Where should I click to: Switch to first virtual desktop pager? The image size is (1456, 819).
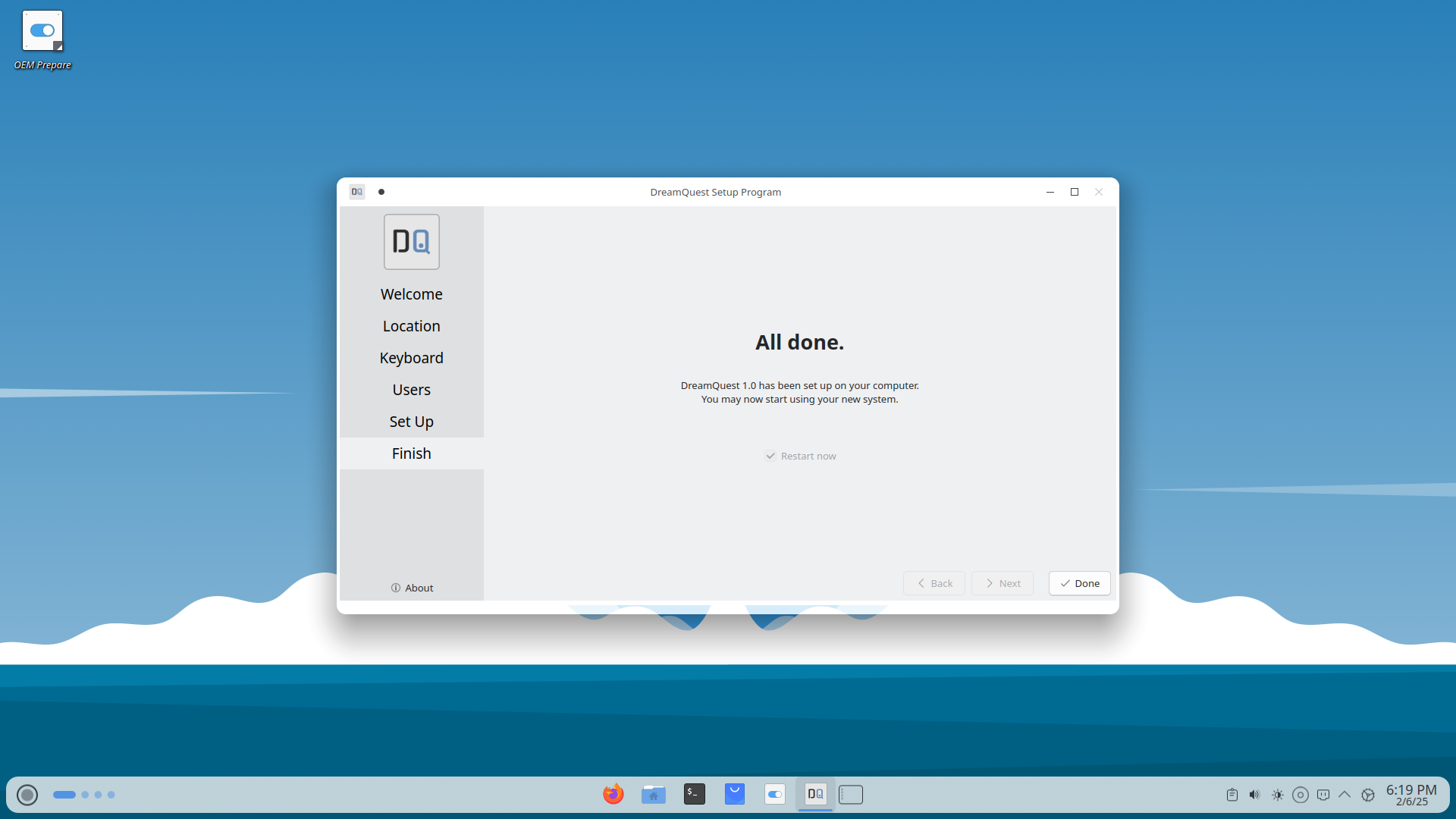[64, 795]
